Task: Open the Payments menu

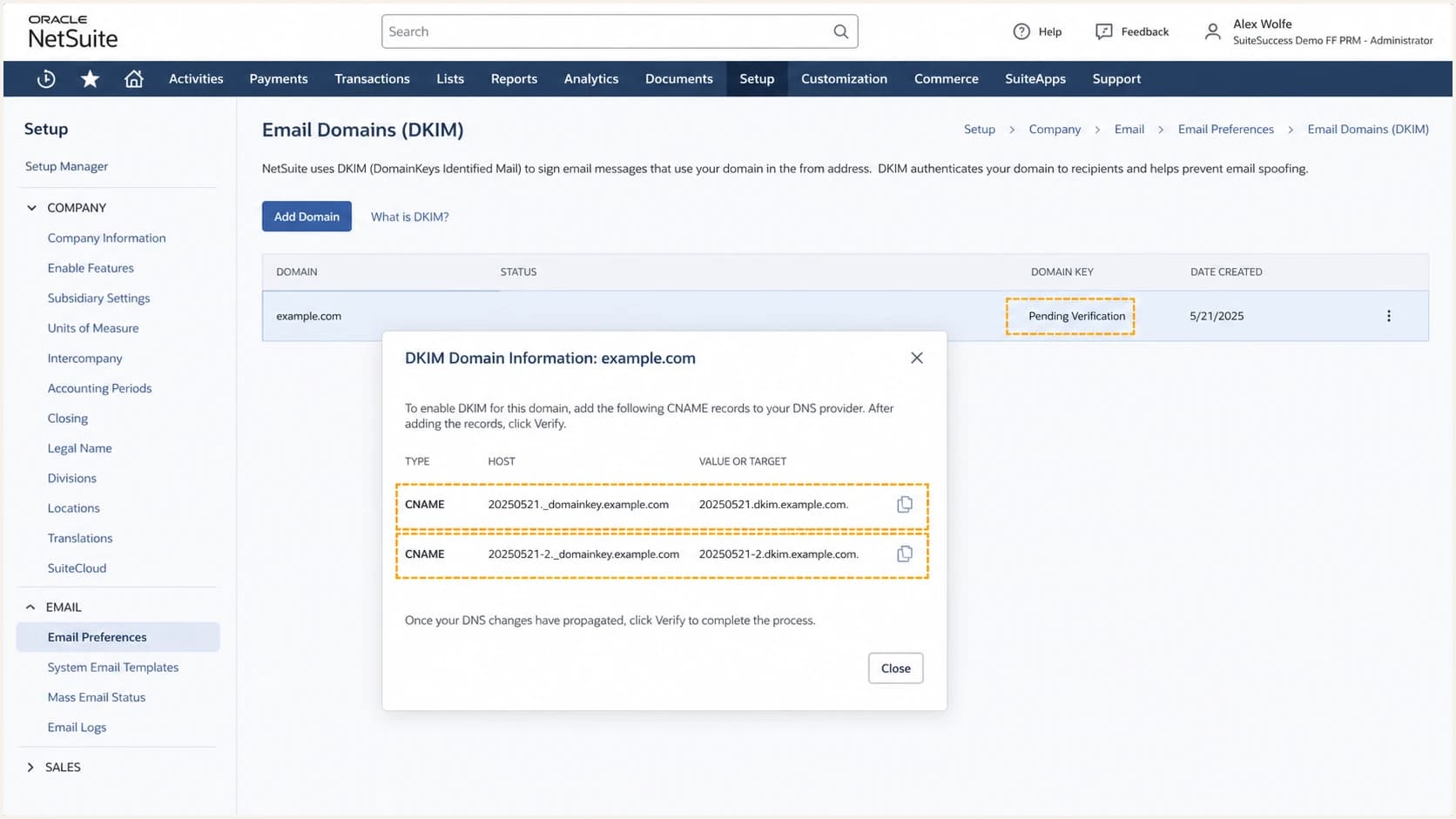Action: pyautogui.click(x=279, y=79)
